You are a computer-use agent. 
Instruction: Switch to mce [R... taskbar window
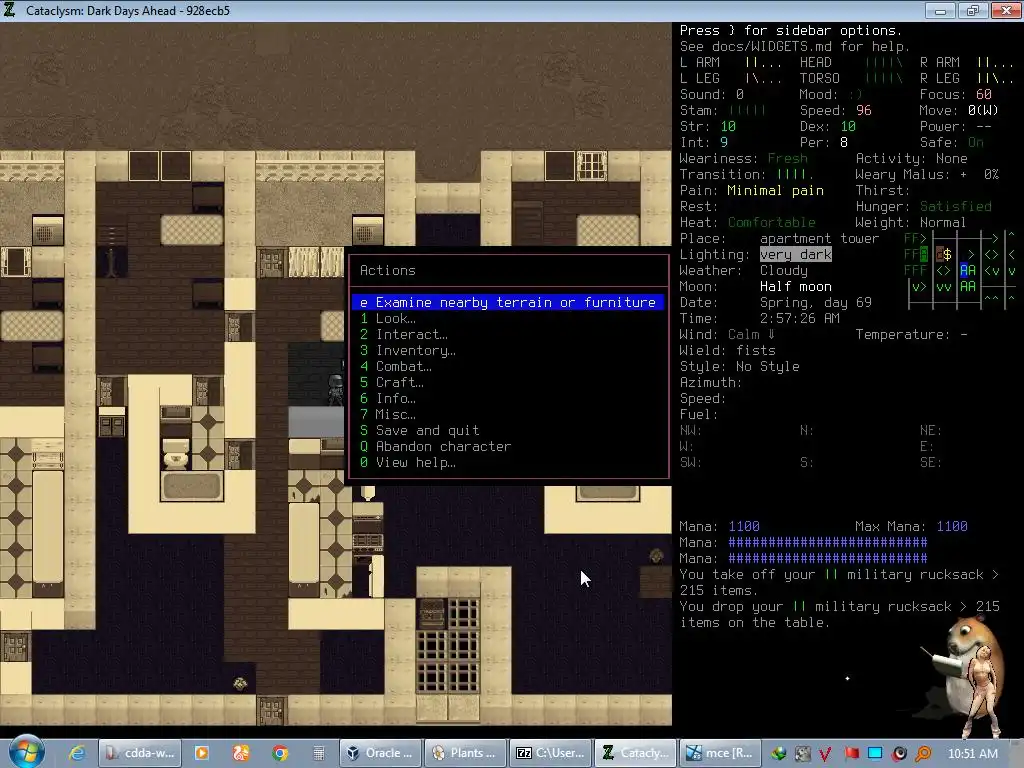coord(720,753)
